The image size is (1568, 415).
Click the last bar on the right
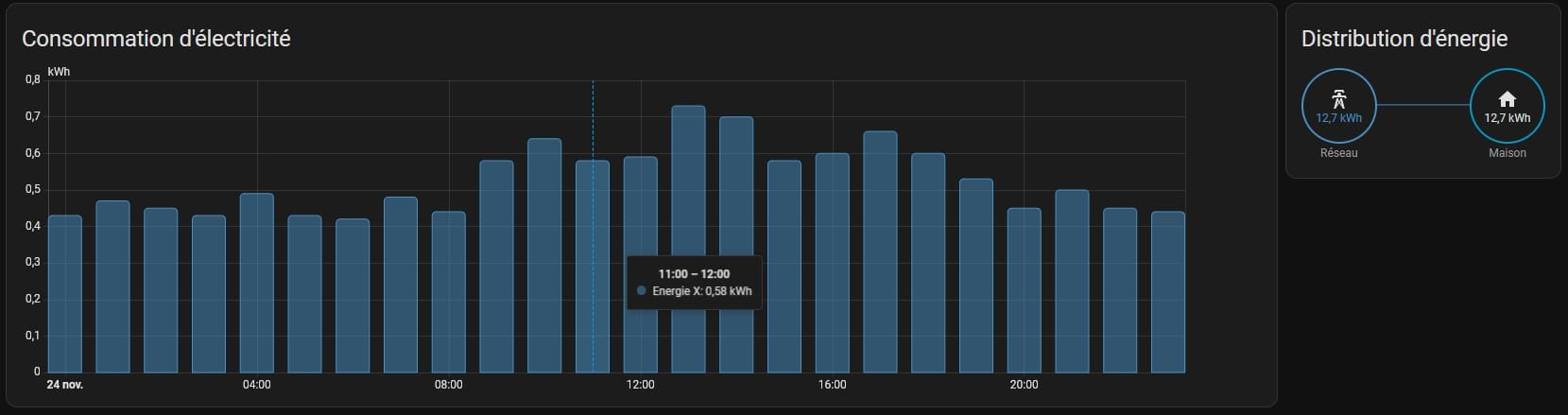click(x=1167, y=291)
